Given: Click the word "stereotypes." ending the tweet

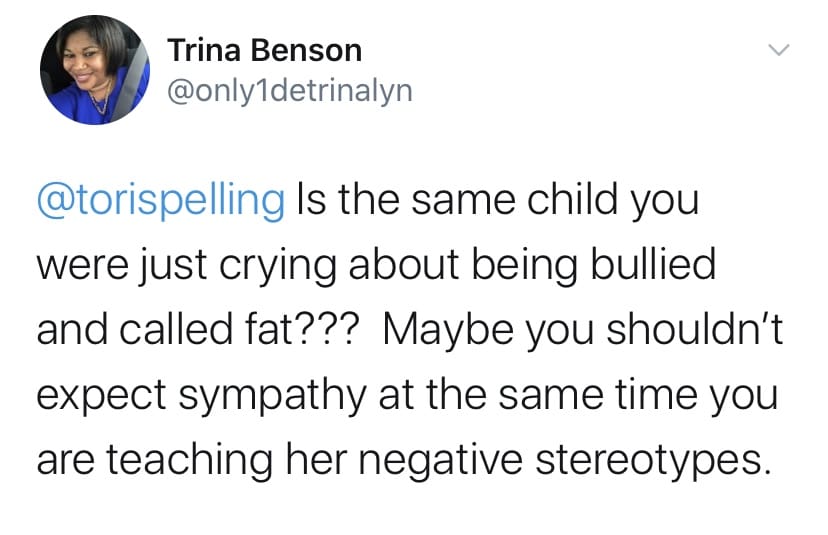Looking at the screenshot, I should click(650, 460).
